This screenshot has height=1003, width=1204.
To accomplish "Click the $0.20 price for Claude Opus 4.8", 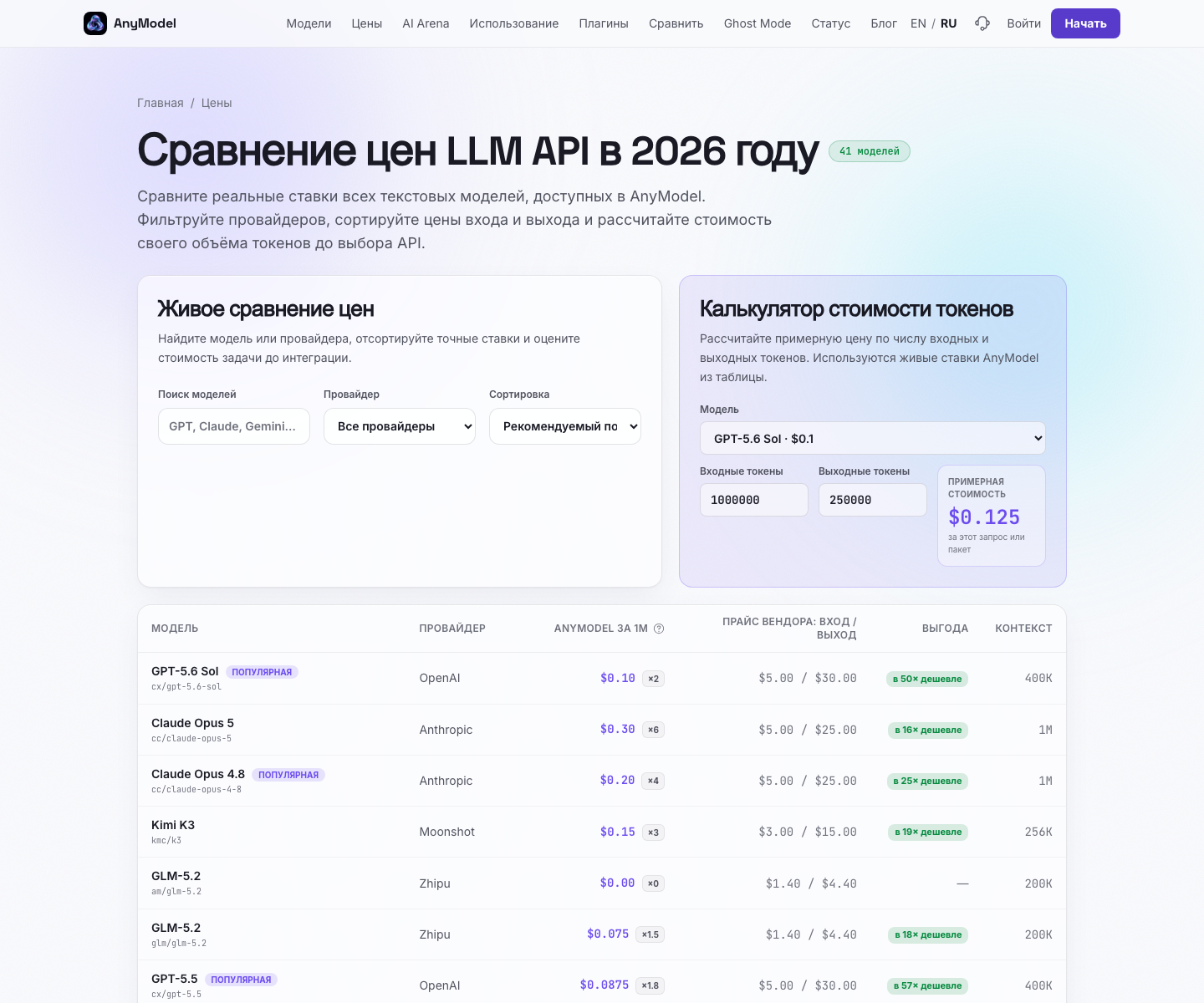I will [618, 780].
